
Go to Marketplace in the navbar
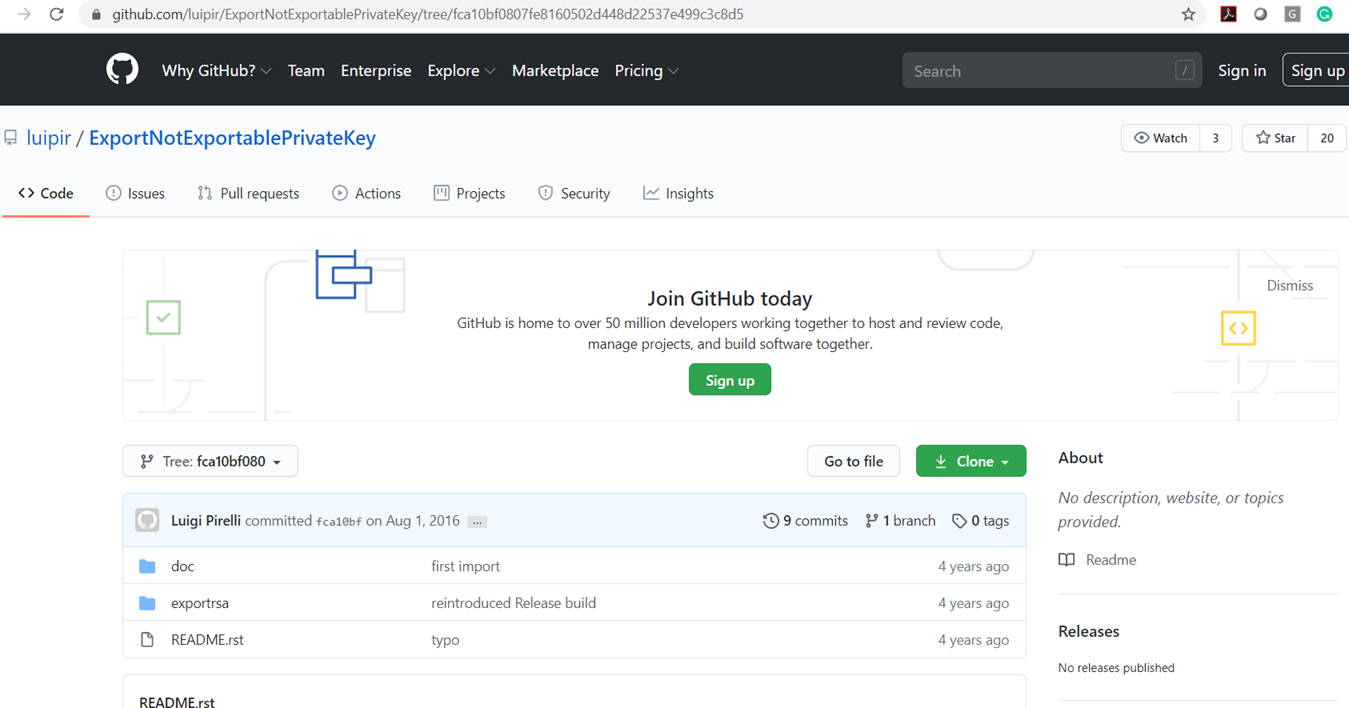(555, 71)
